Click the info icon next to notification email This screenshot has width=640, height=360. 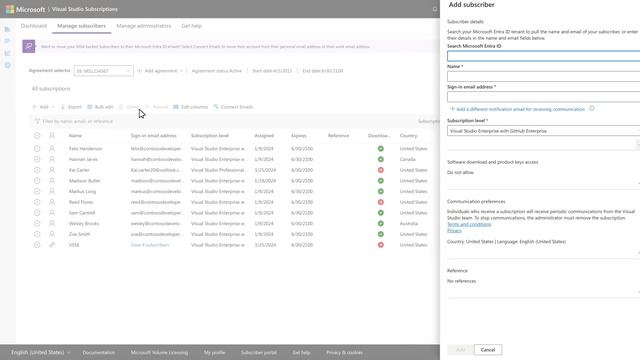[x=591, y=109]
